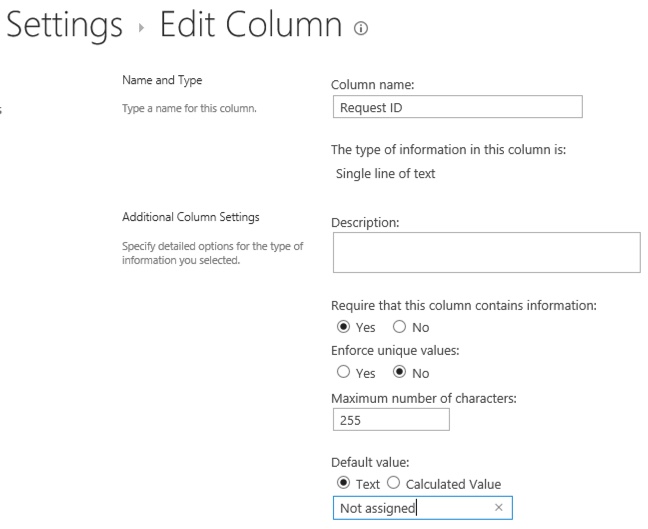Click the Default value field showing Not assigned
Image resolution: width=648 pixels, height=529 pixels.
pyautogui.click(x=410, y=509)
